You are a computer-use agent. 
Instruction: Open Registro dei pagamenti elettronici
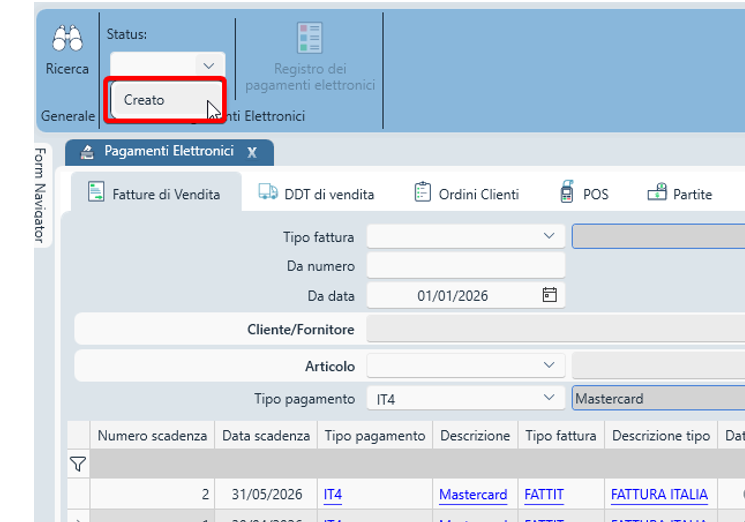(310, 57)
